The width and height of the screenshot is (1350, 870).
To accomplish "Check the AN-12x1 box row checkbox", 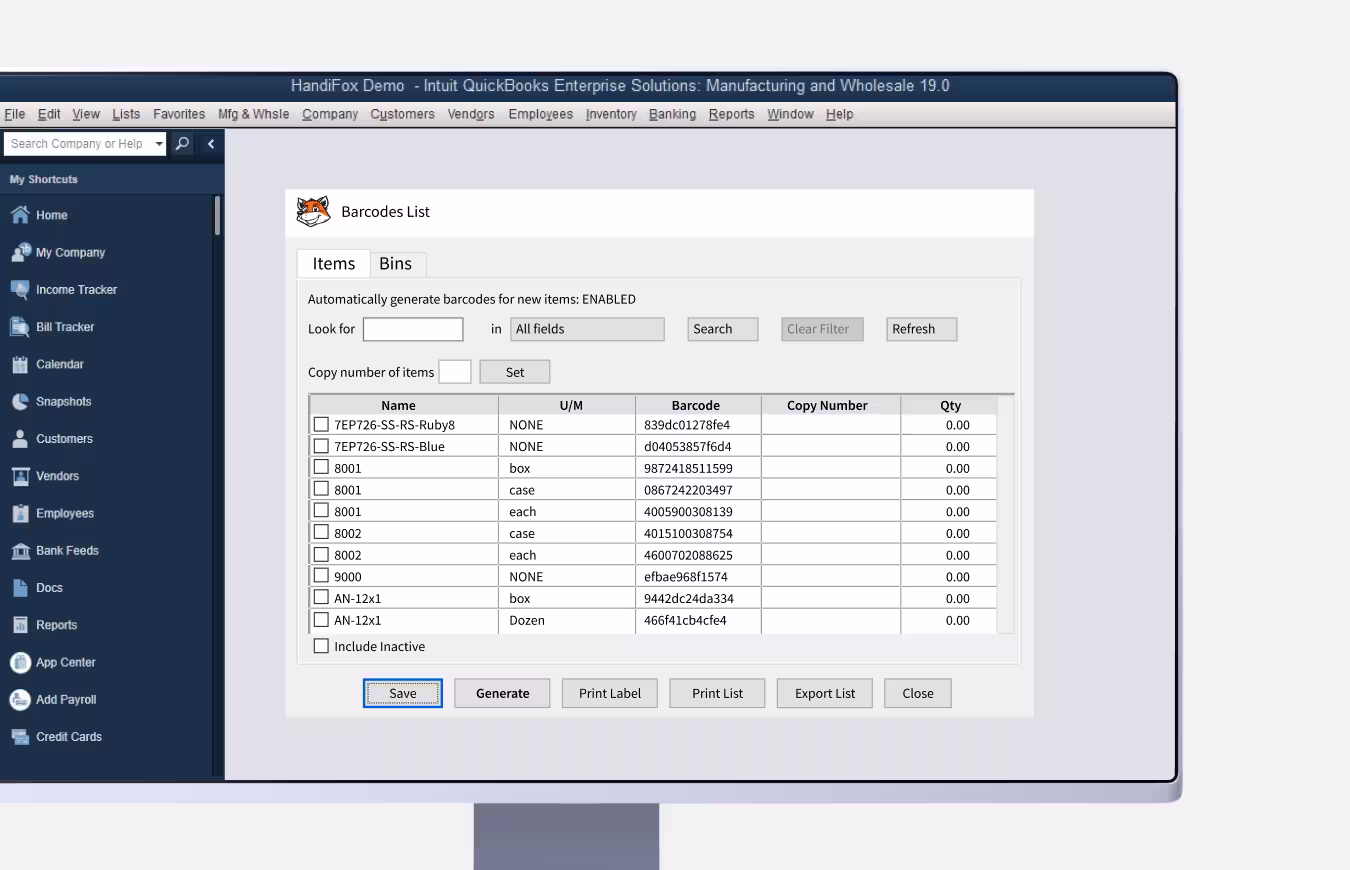I will (x=321, y=597).
